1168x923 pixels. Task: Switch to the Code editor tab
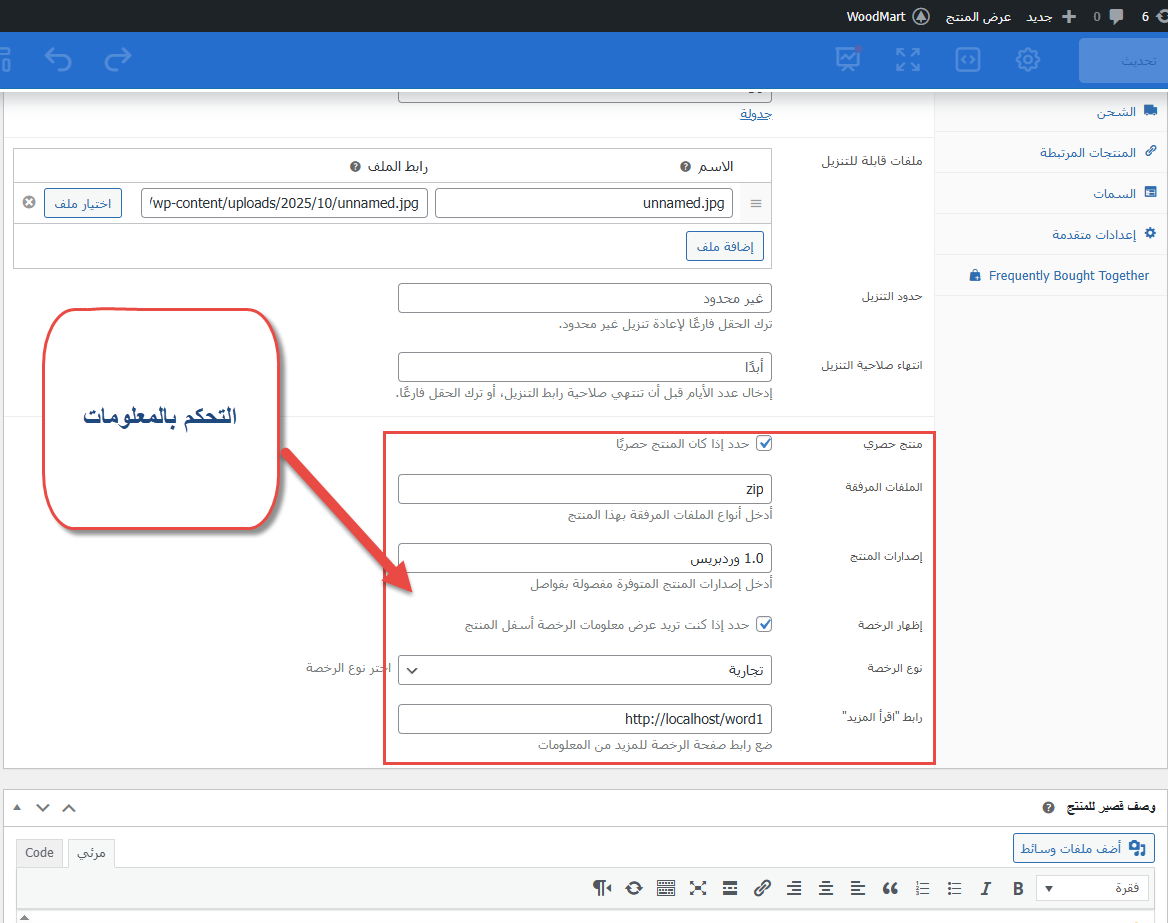[x=40, y=852]
